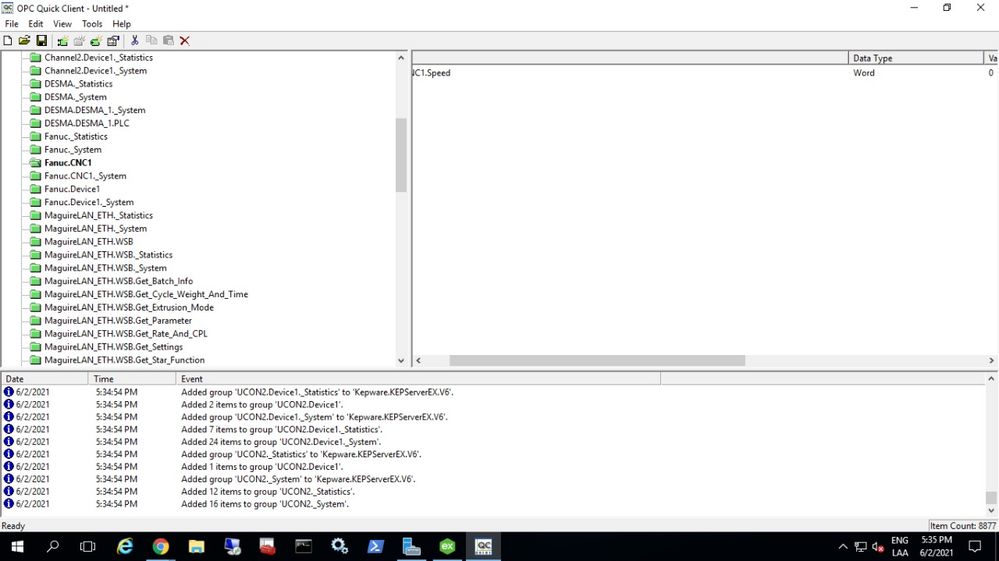Open the View menu
Image resolution: width=999 pixels, height=561 pixels.
(x=62, y=24)
